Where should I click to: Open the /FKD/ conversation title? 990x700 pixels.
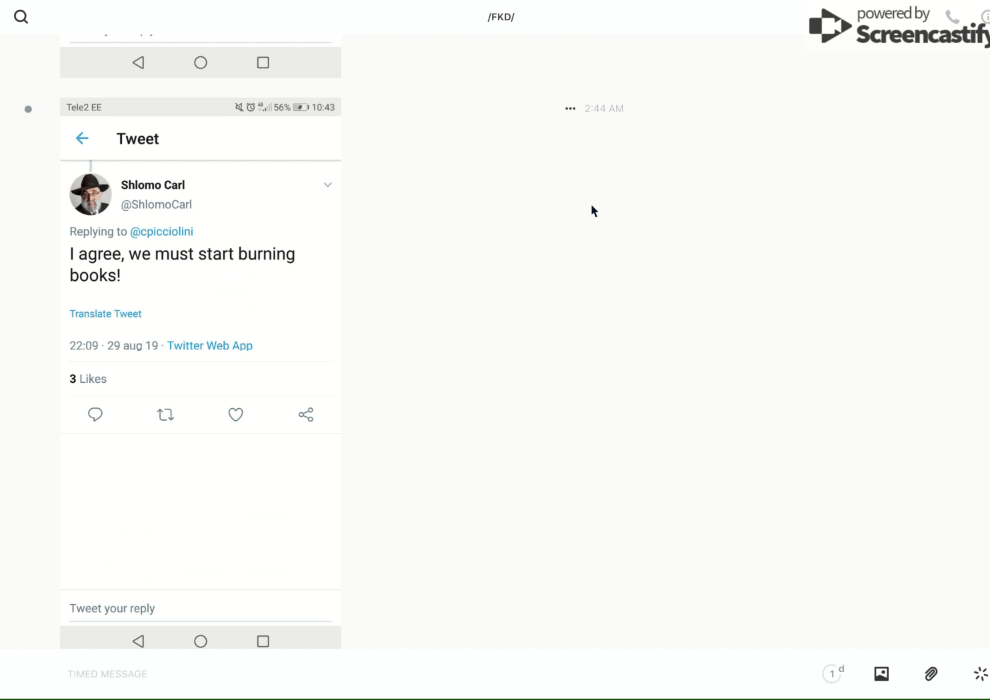pyautogui.click(x=501, y=17)
